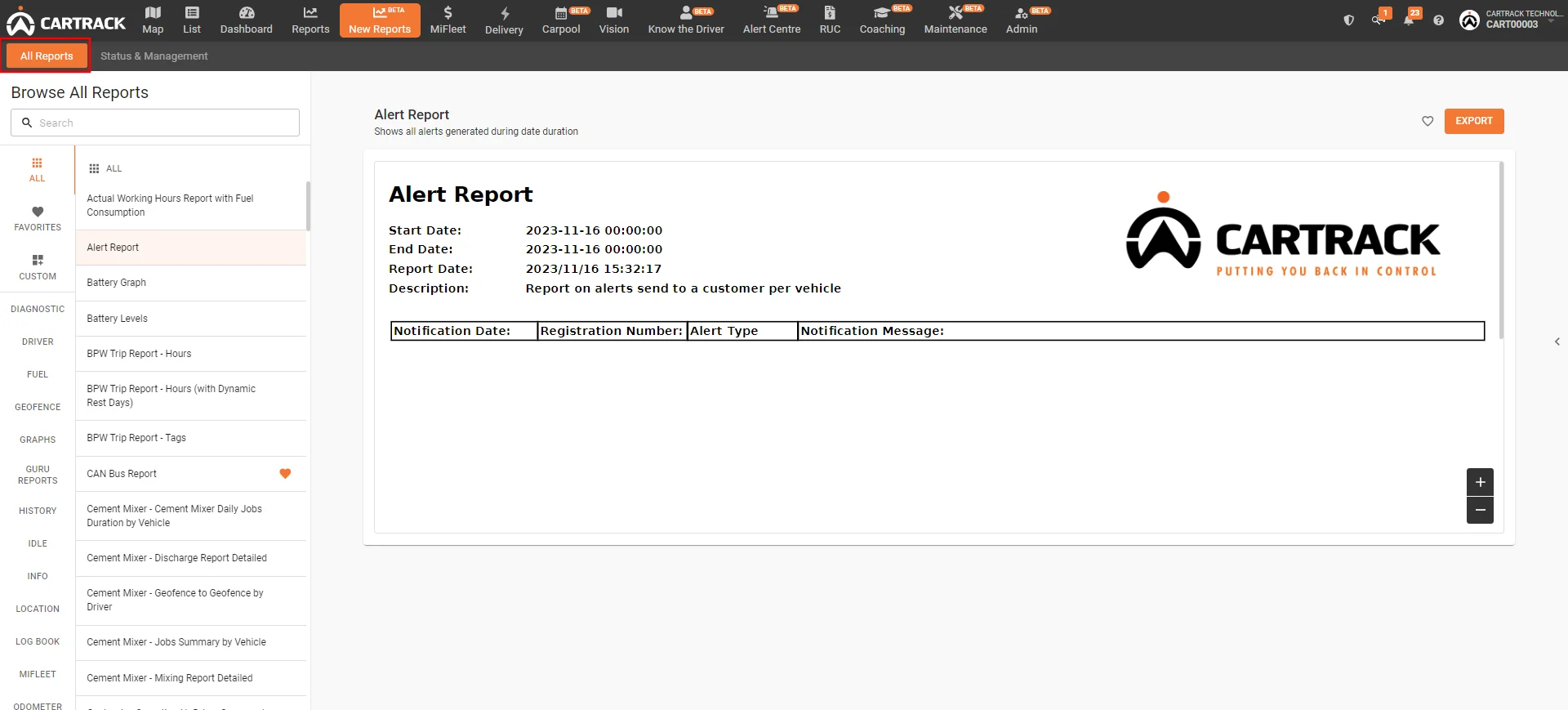Open the Battery Levels report
The width and height of the screenshot is (1568, 710).
tap(191, 319)
